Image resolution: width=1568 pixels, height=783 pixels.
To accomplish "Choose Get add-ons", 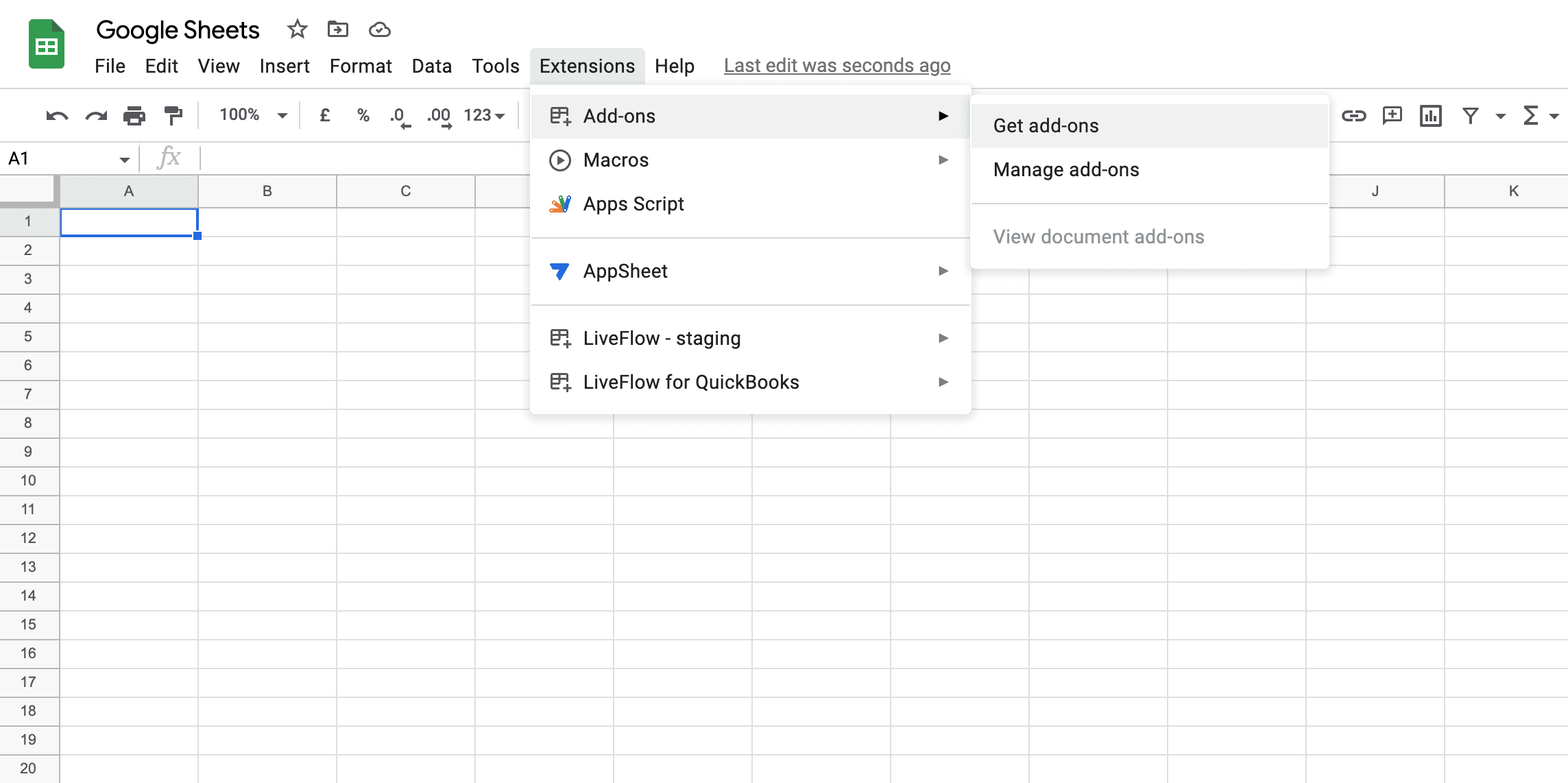I will (1150, 125).
